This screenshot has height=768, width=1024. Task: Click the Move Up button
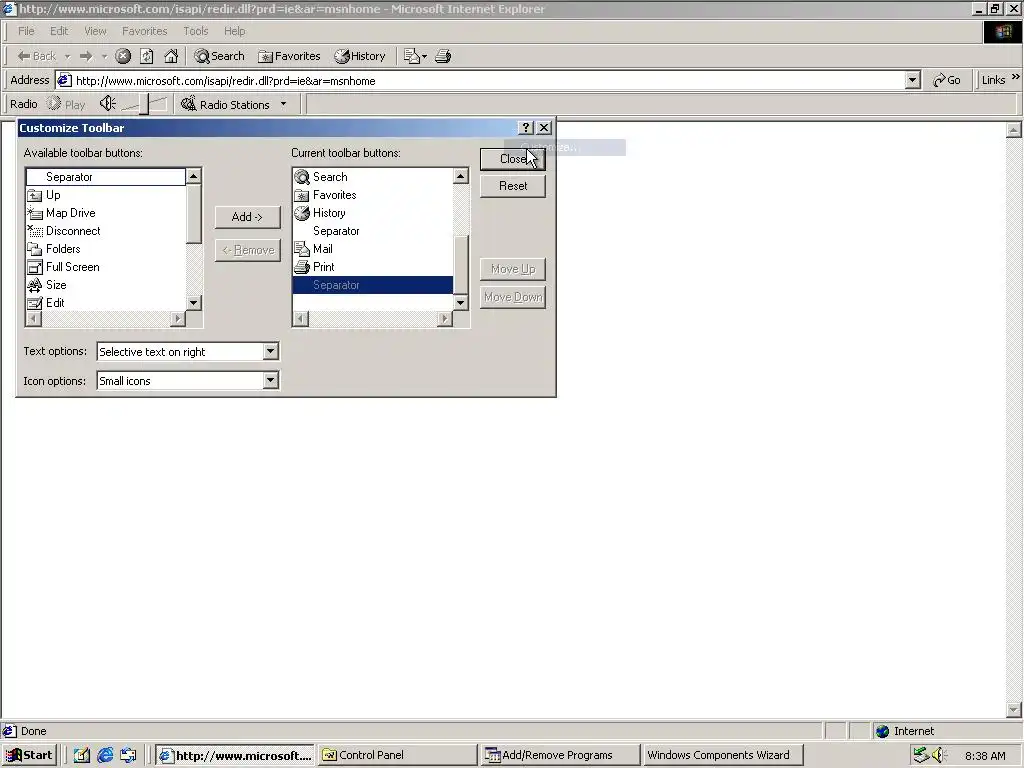point(513,269)
